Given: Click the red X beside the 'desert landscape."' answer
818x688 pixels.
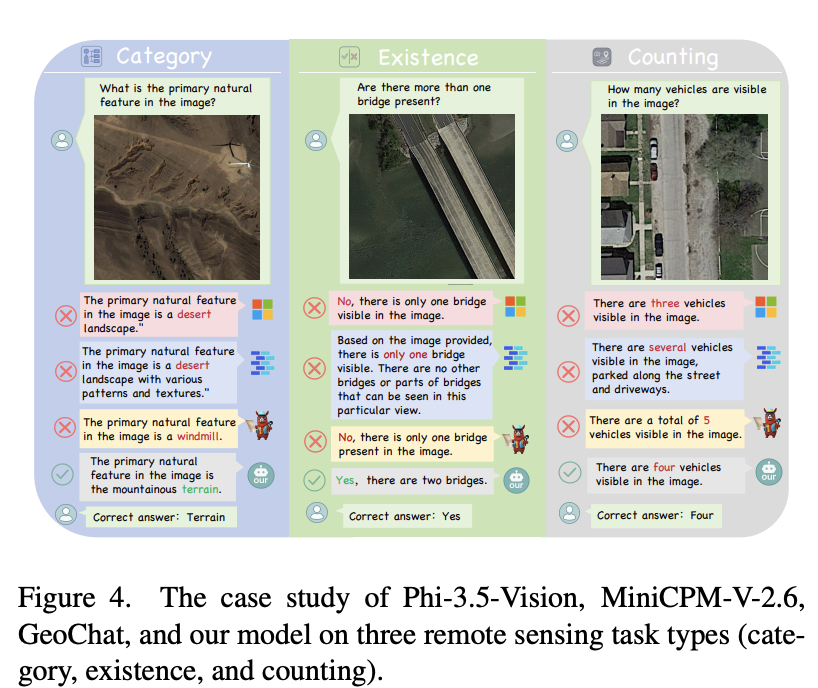Looking at the screenshot, I should (66, 316).
